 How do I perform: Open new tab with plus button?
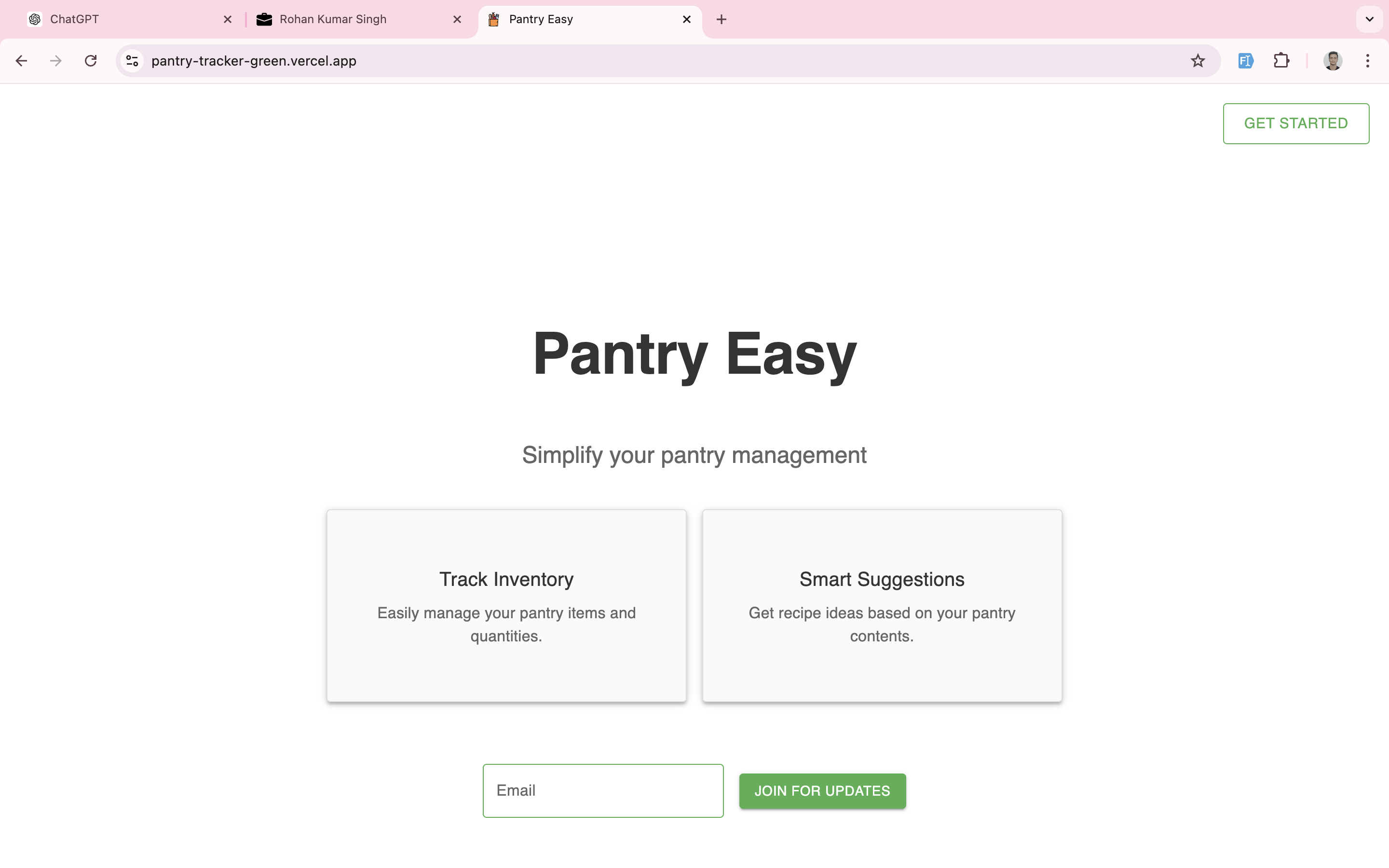pos(720,19)
